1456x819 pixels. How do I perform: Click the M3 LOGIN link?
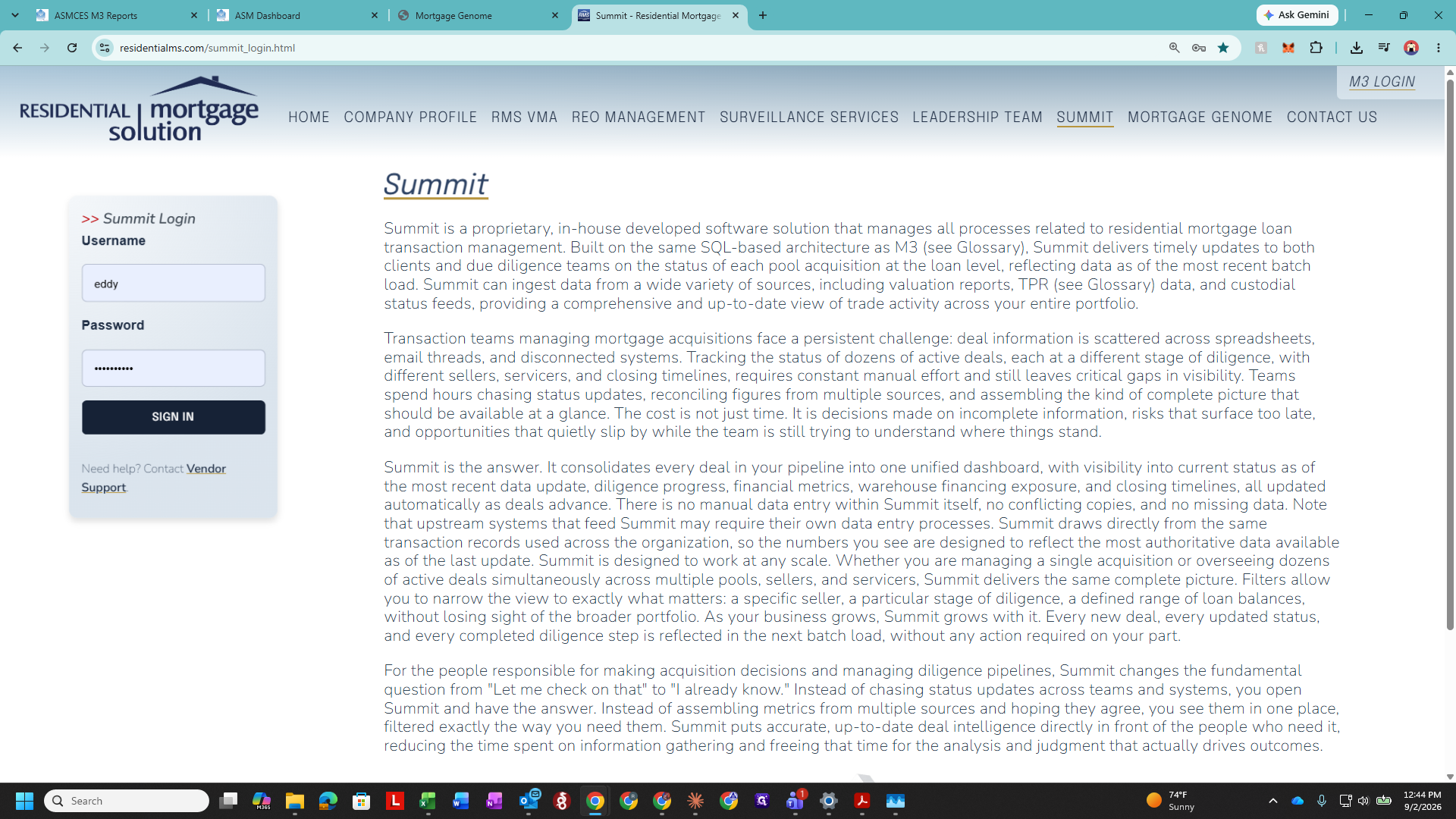(1382, 82)
